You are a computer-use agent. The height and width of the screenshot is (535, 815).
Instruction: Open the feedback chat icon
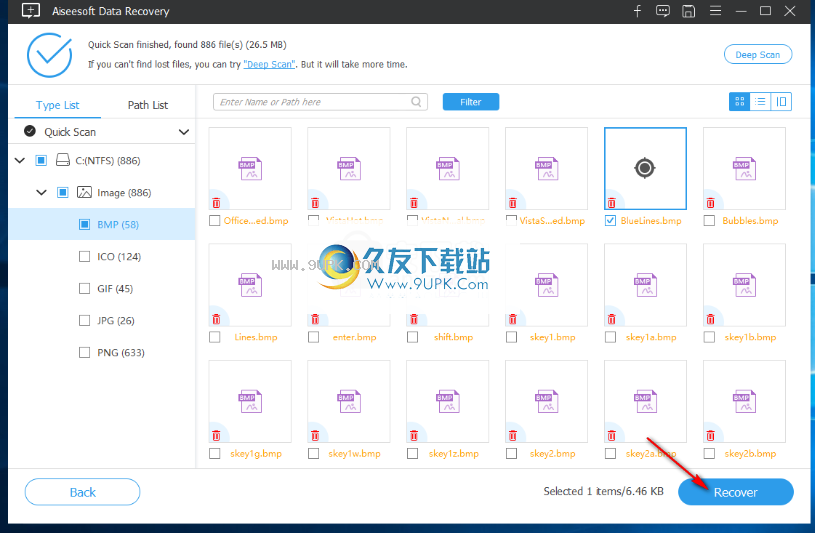(x=663, y=11)
